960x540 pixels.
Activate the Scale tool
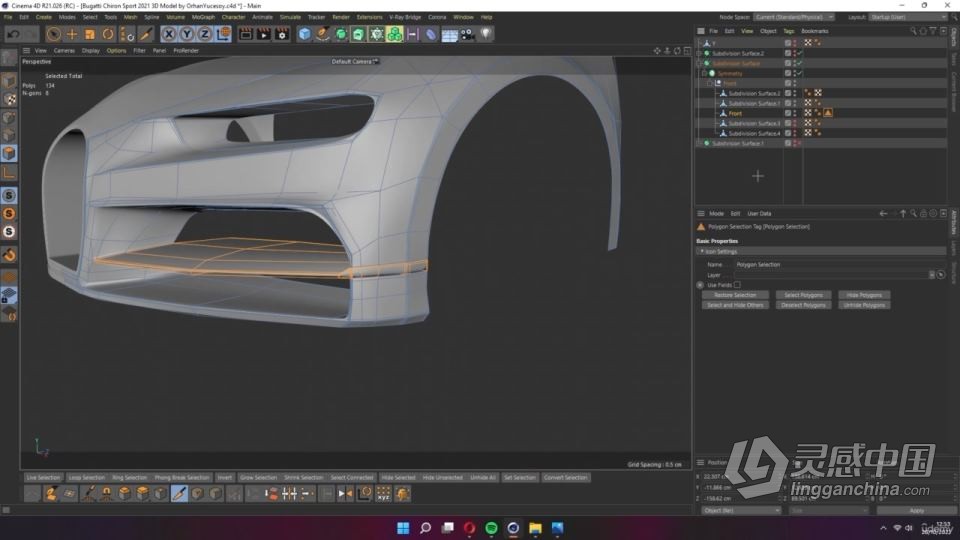pyautogui.click(x=89, y=34)
